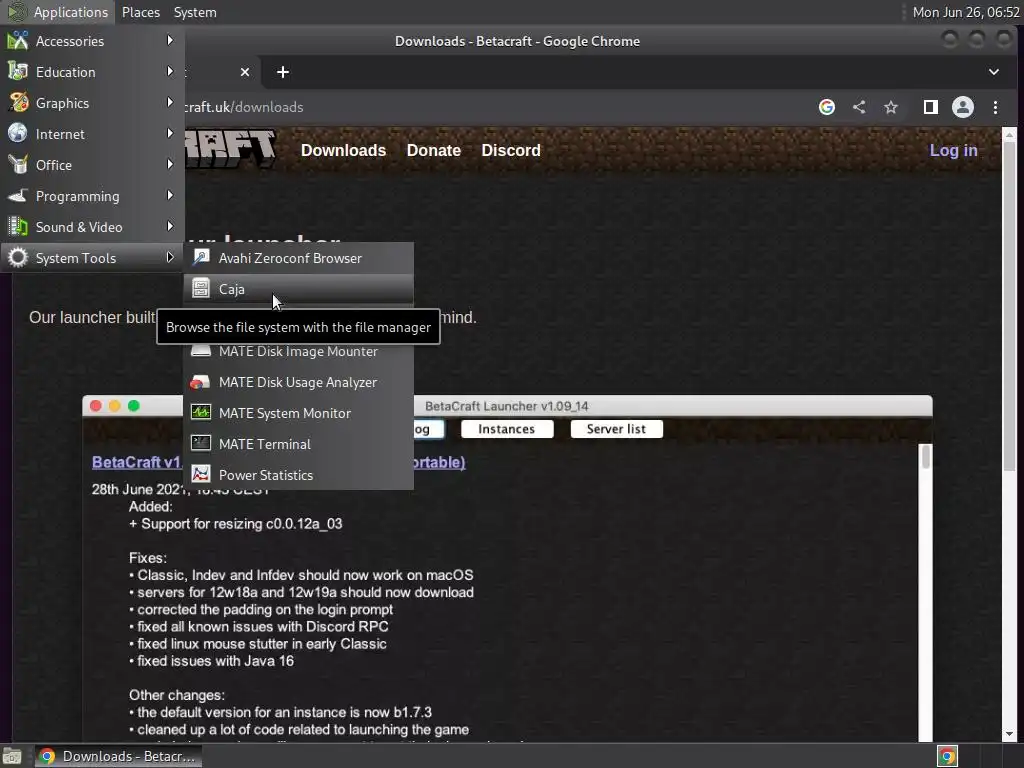1024x768 pixels.
Task: Launch MATE Disk Image Mounter
Action: [x=298, y=351]
